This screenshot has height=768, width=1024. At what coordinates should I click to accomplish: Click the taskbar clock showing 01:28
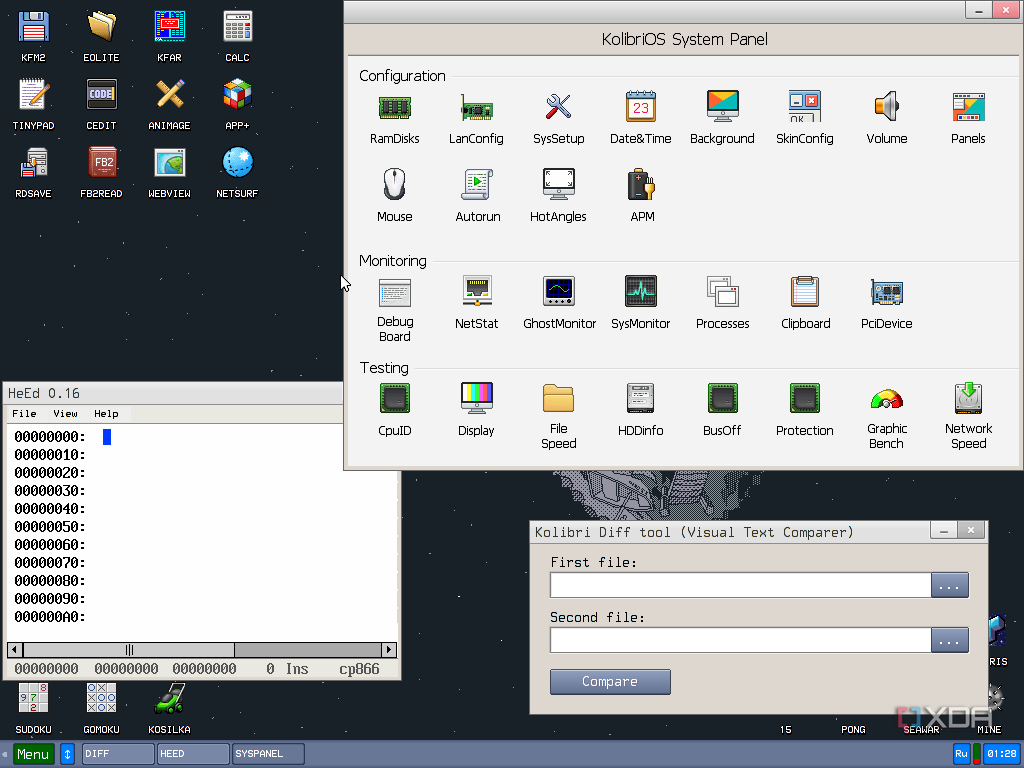1002,754
